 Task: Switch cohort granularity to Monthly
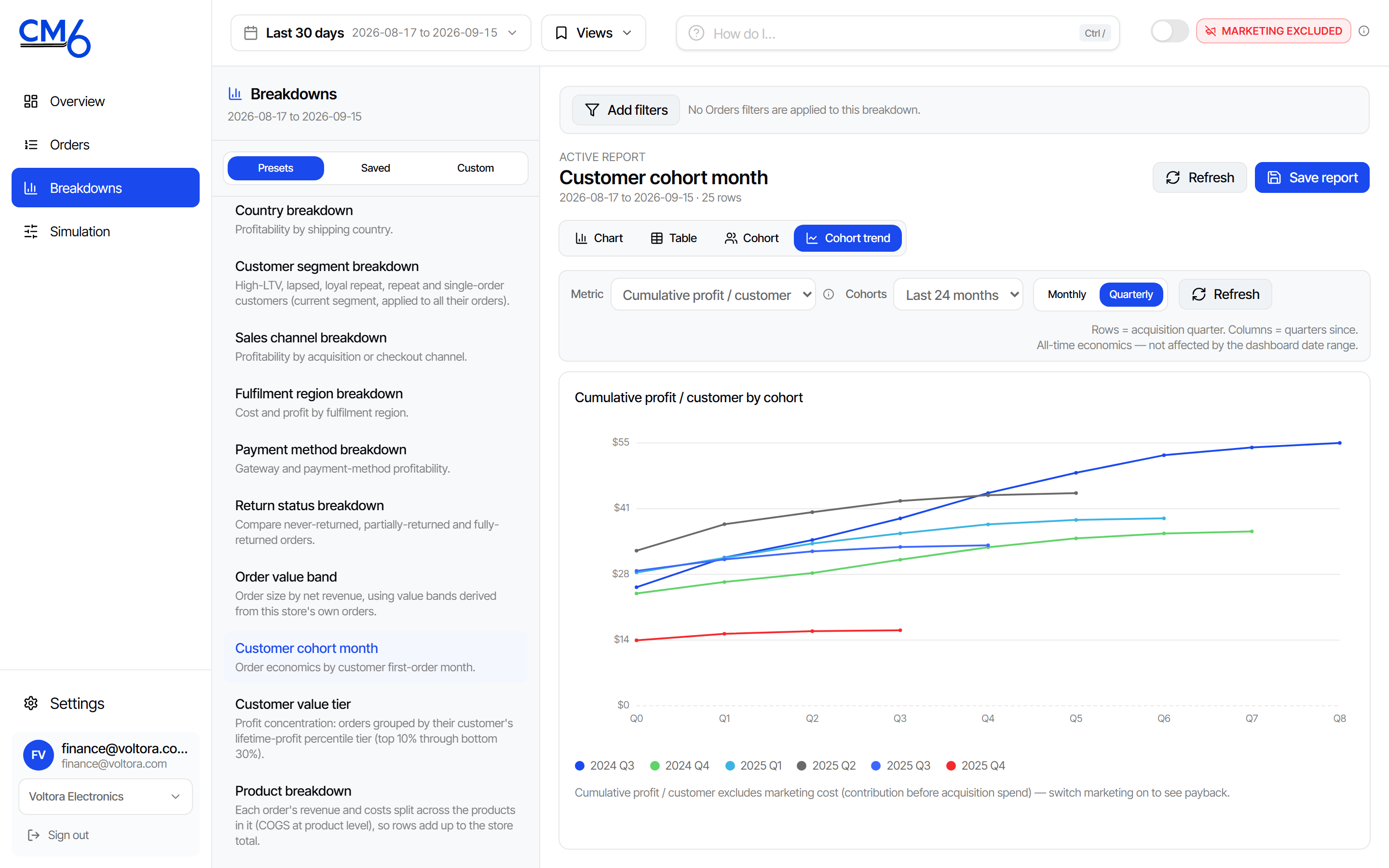click(x=1066, y=294)
